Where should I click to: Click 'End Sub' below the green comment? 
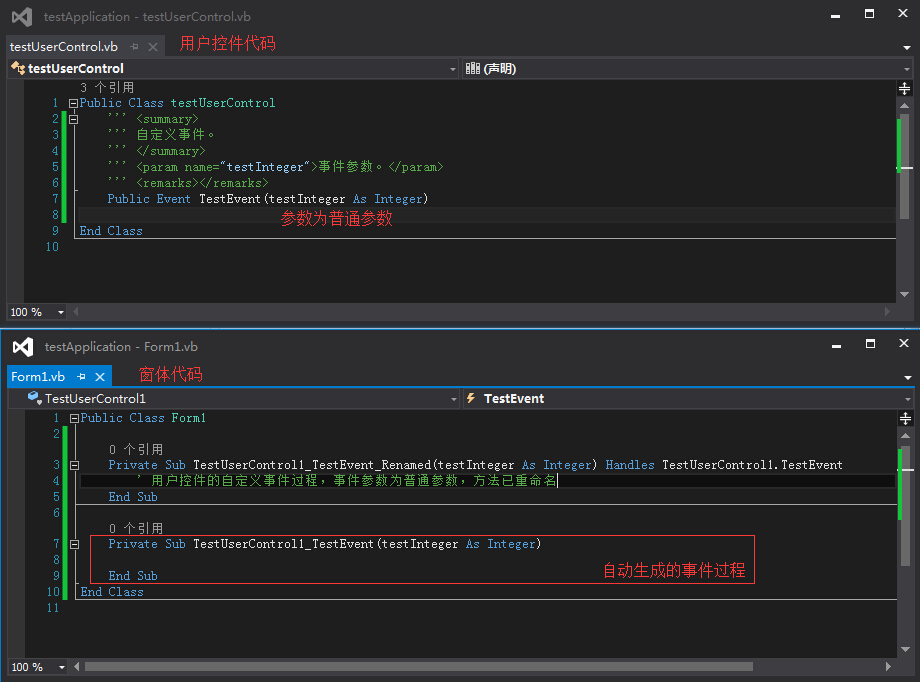pyautogui.click(x=133, y=497)
